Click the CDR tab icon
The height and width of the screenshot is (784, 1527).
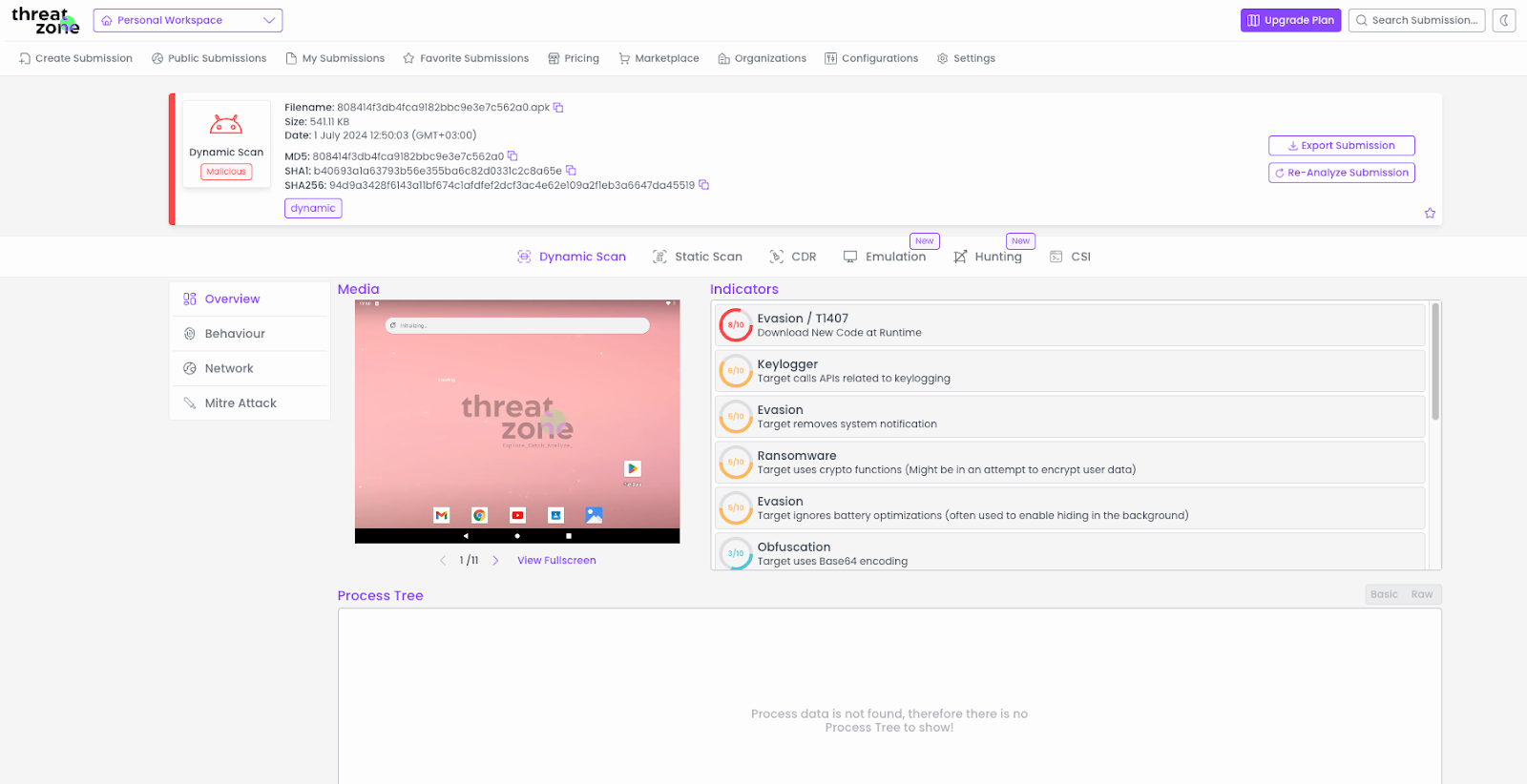[x=776, y=257]
